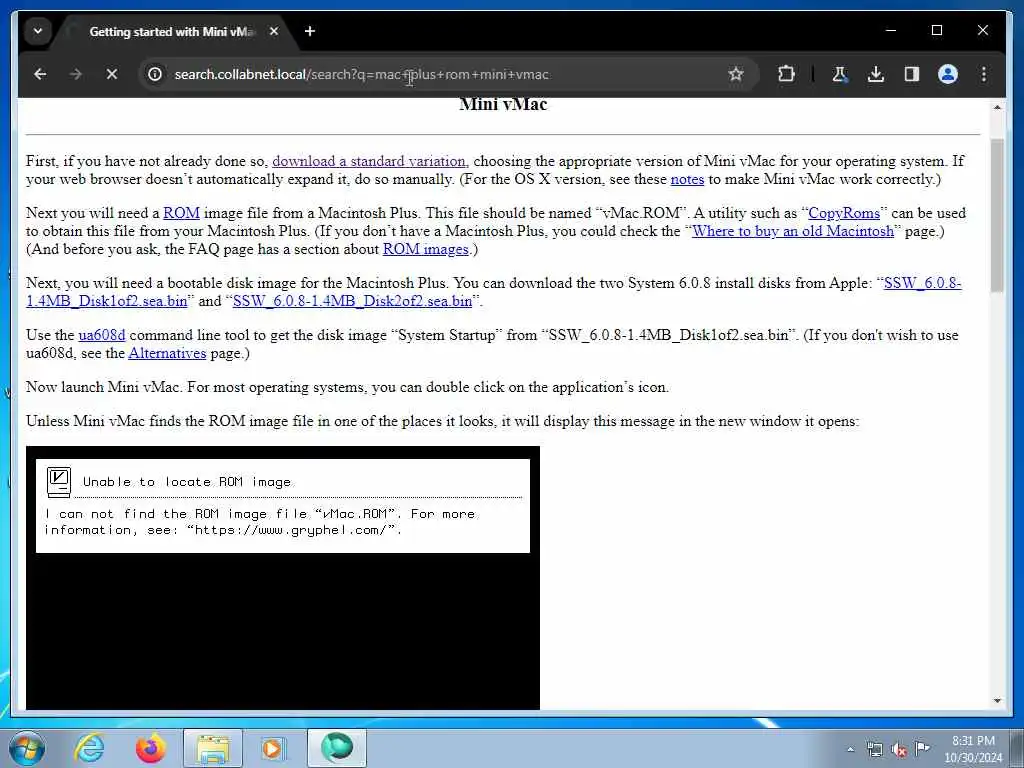The height and width of the screenshot is (768, 1024).
Task: View site information icon in address bar
Action: pyautogui.click(x=155, y=74)
